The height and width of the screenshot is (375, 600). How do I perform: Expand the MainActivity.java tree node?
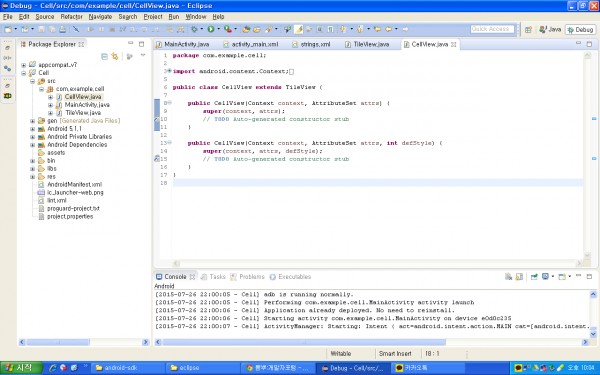point(51,105)
